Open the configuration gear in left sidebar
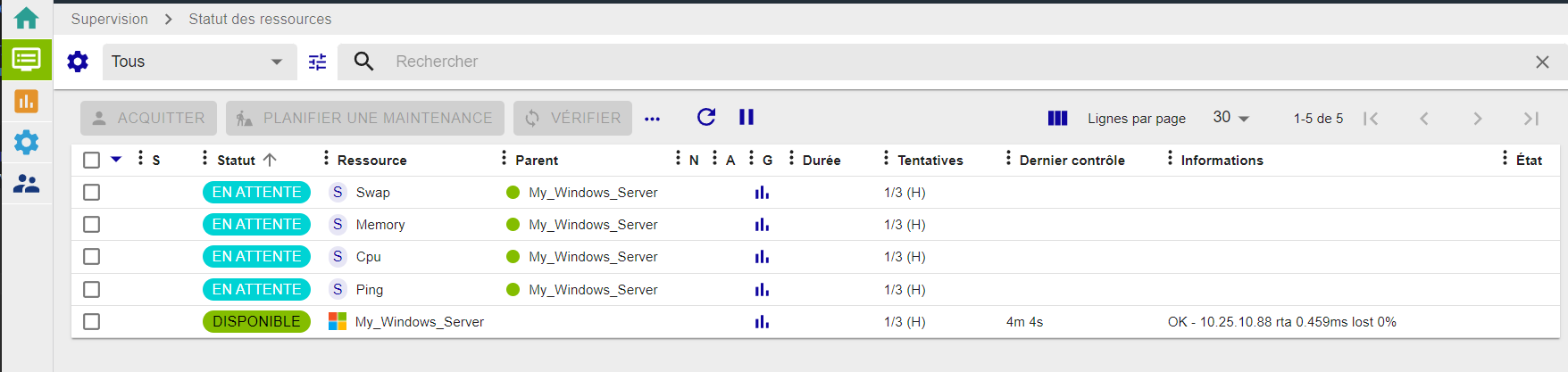 point(26,142)
